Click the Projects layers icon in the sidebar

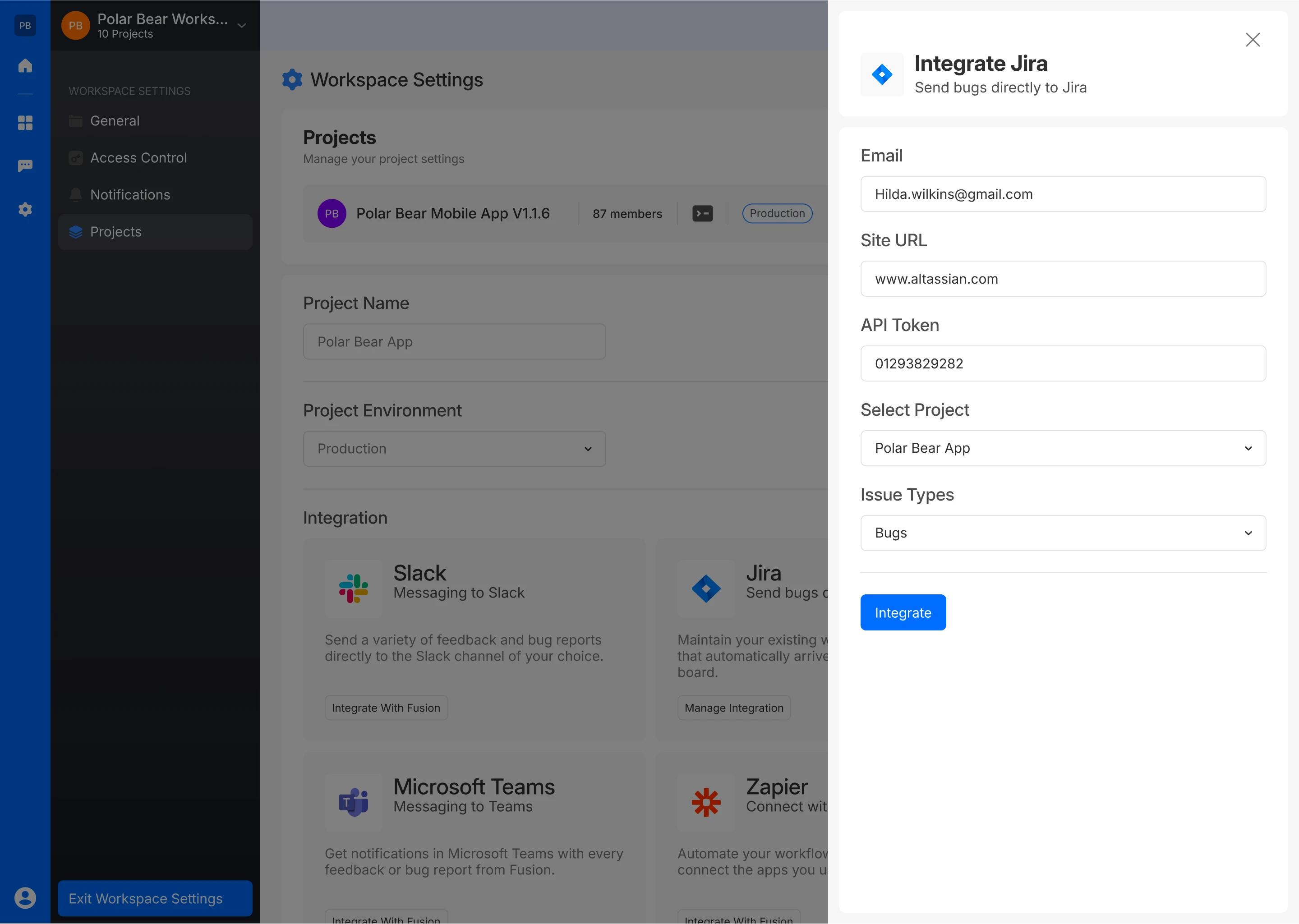tap(76, 232)
